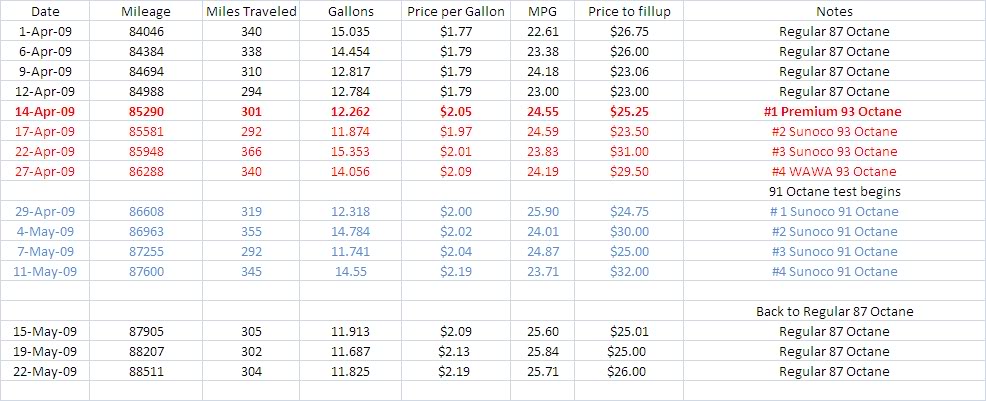Select the Back to Regular 87 Octane cell
This screenshot has width=986, height=401.
834,311
